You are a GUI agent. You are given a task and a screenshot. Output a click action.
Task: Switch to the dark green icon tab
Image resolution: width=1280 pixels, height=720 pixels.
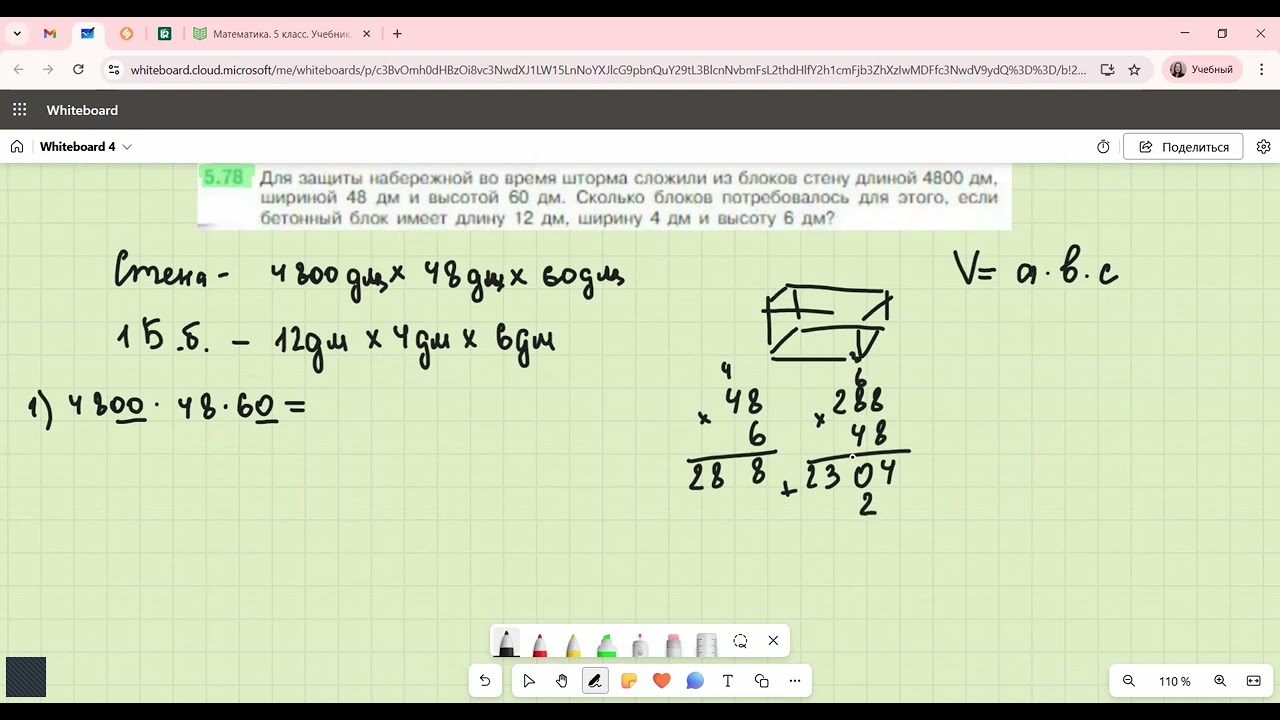164,34
